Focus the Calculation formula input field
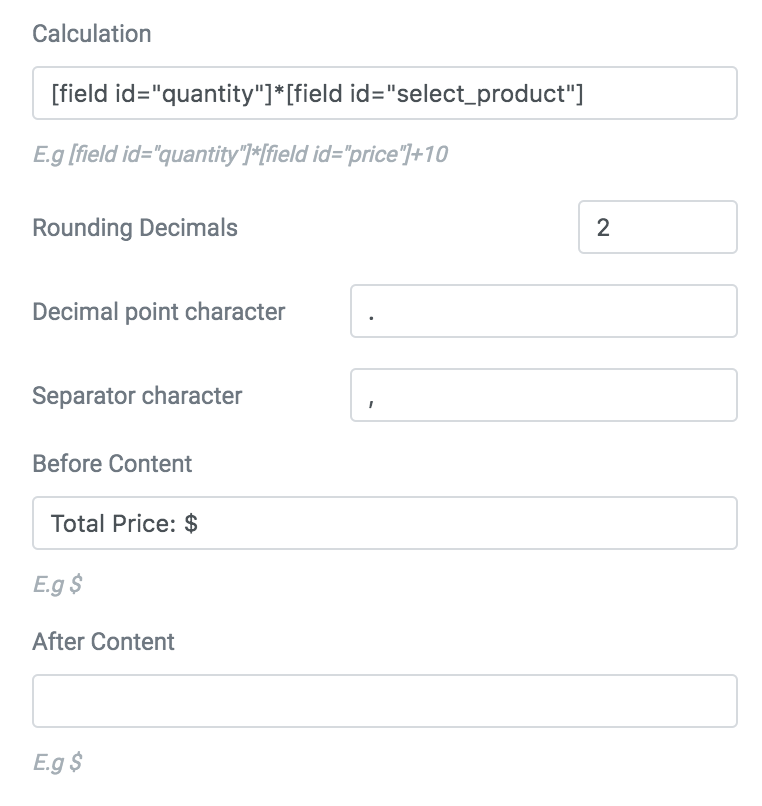762x806 pixels. point(385,93)
